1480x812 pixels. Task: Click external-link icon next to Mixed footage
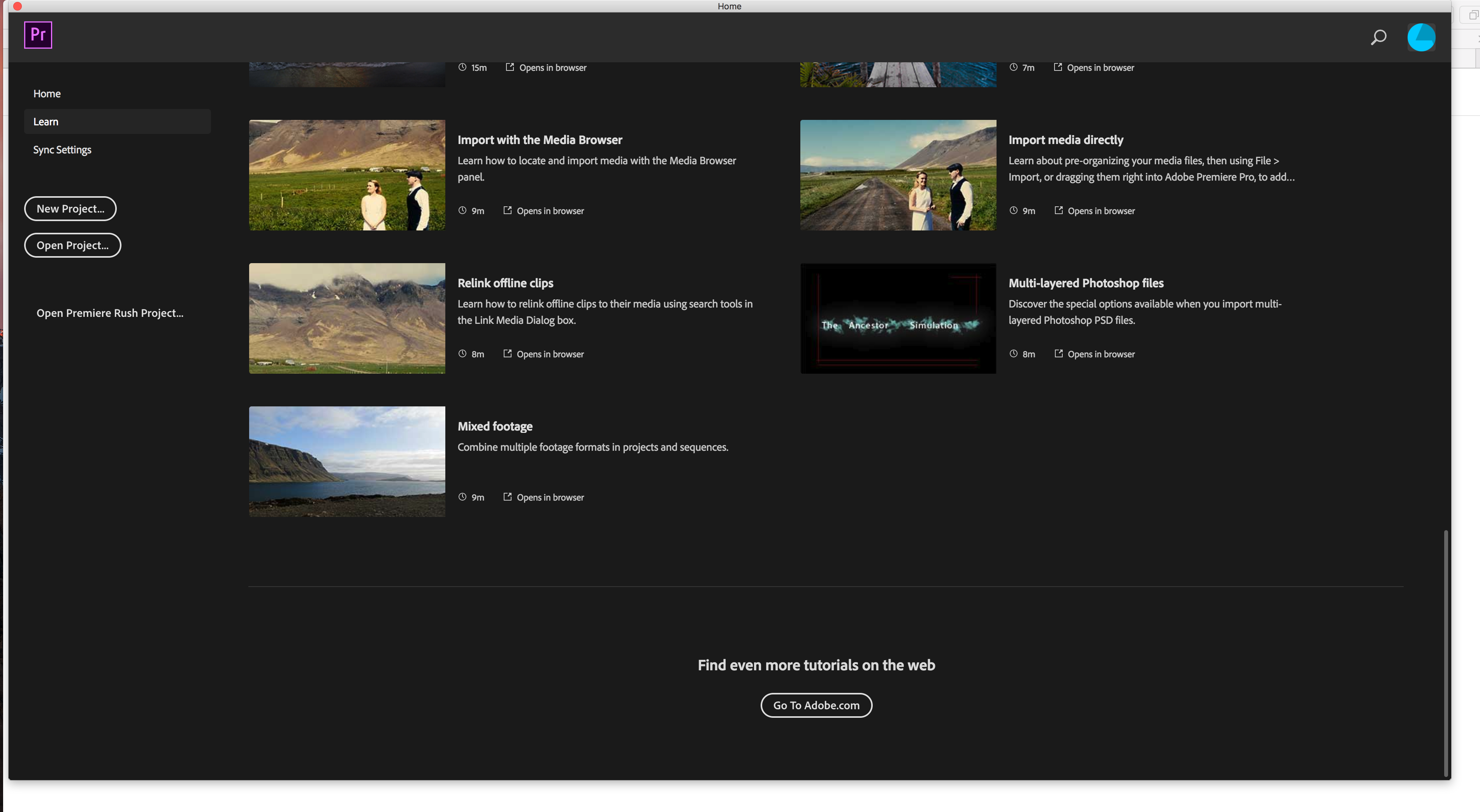(x=507, y=497)
